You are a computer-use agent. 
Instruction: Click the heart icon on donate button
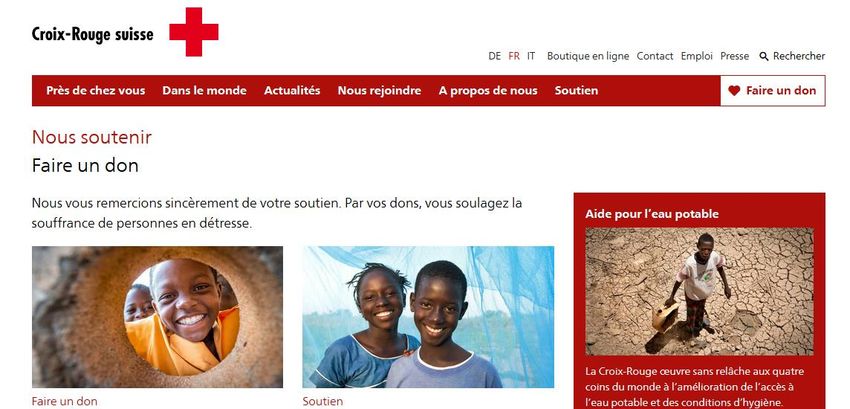pyautogui.click(x=734, y=91)
